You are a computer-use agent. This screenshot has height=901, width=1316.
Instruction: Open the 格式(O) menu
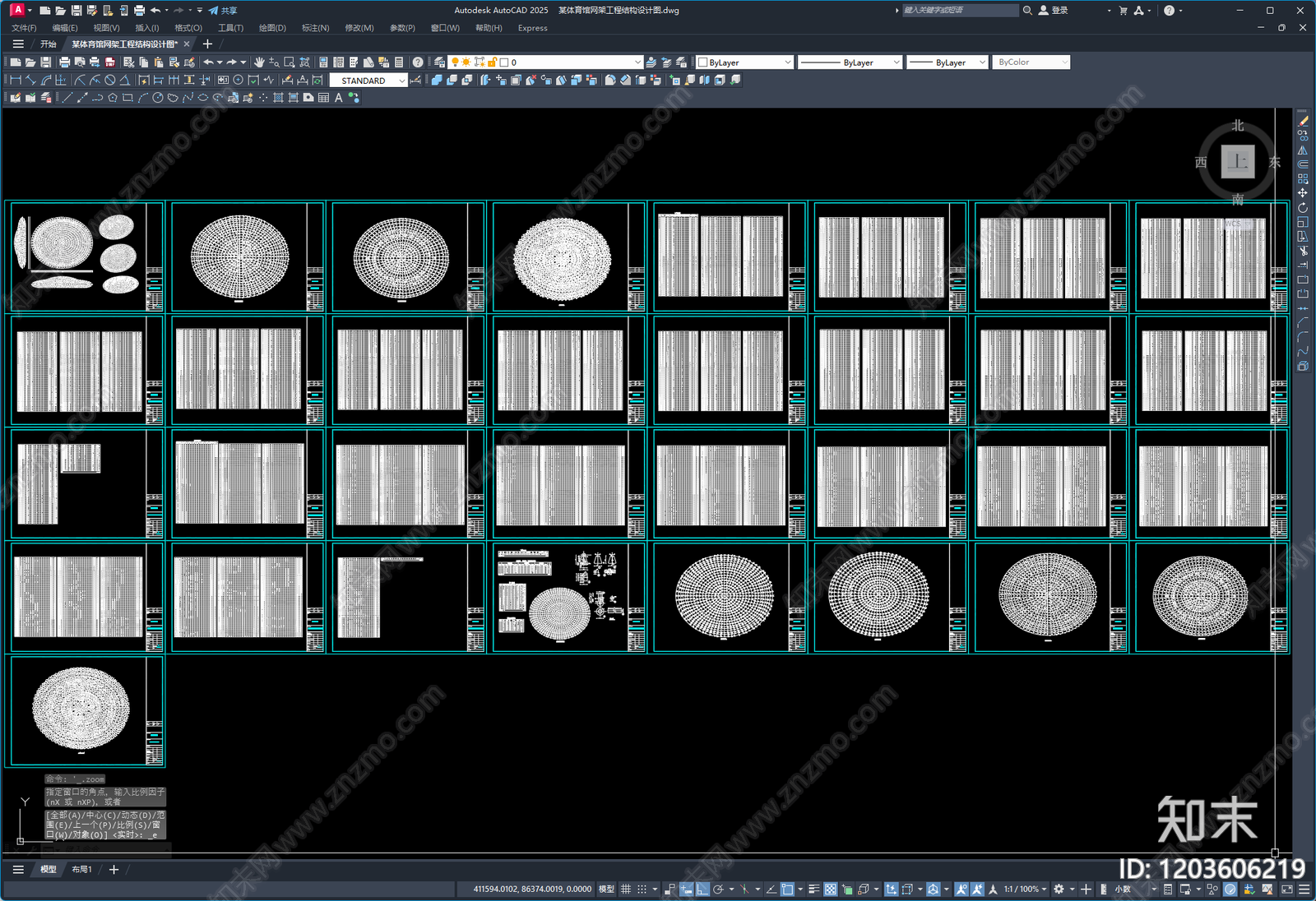click(x=188, y=28)
